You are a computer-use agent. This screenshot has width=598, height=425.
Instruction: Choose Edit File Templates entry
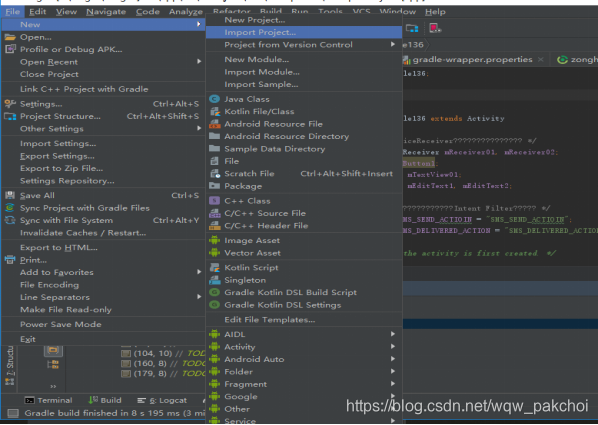click(x=304, y=320)
